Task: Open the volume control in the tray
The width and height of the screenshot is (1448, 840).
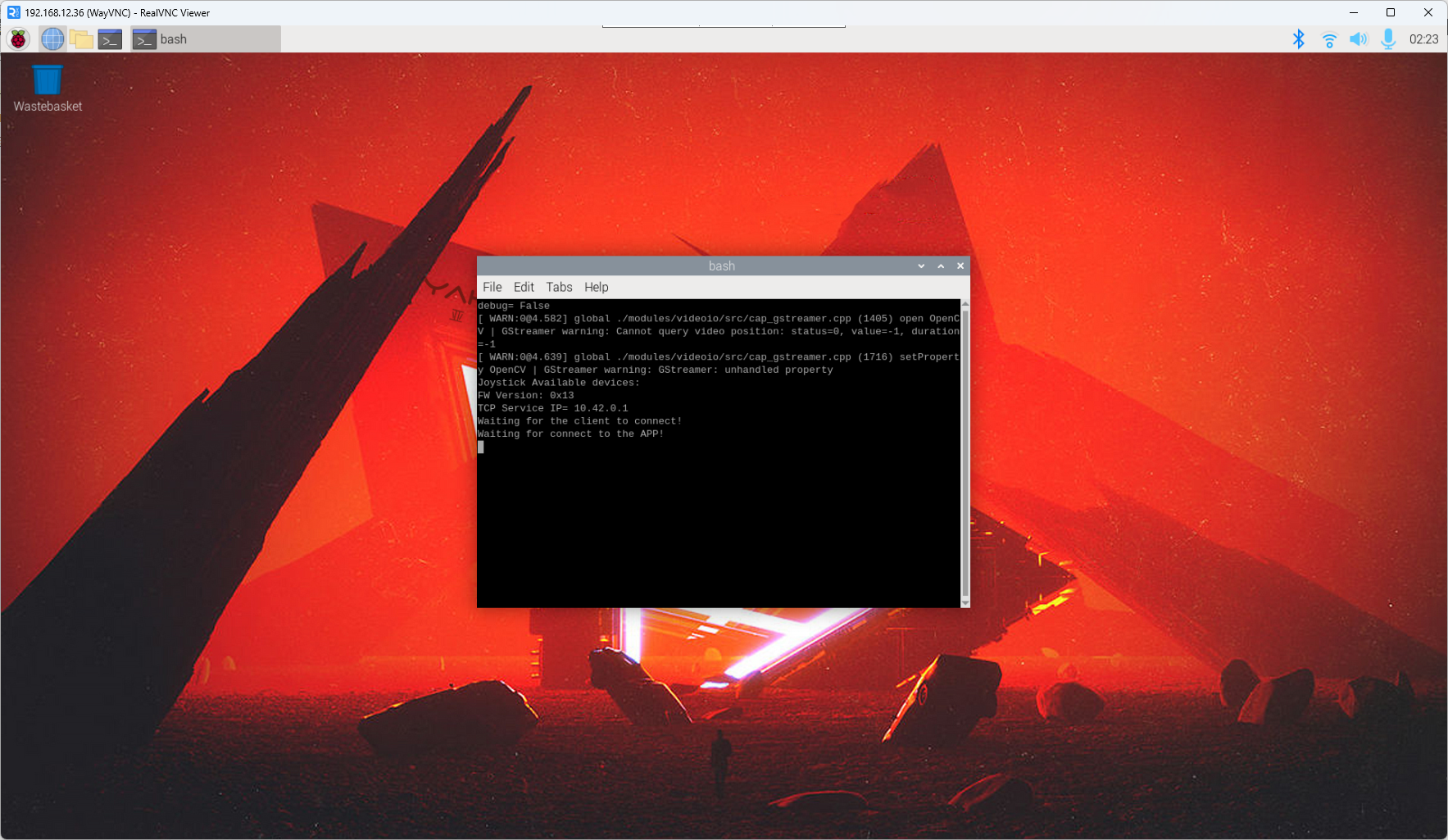Action: tap(1358, 39)
